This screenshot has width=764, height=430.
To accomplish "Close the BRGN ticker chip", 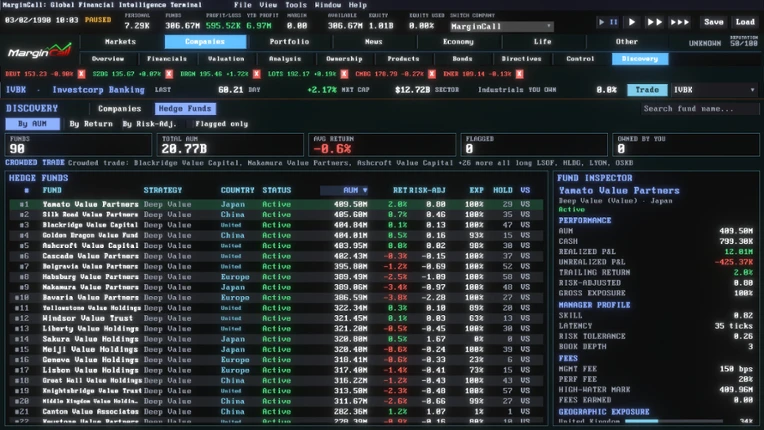I will click(257, 74).
